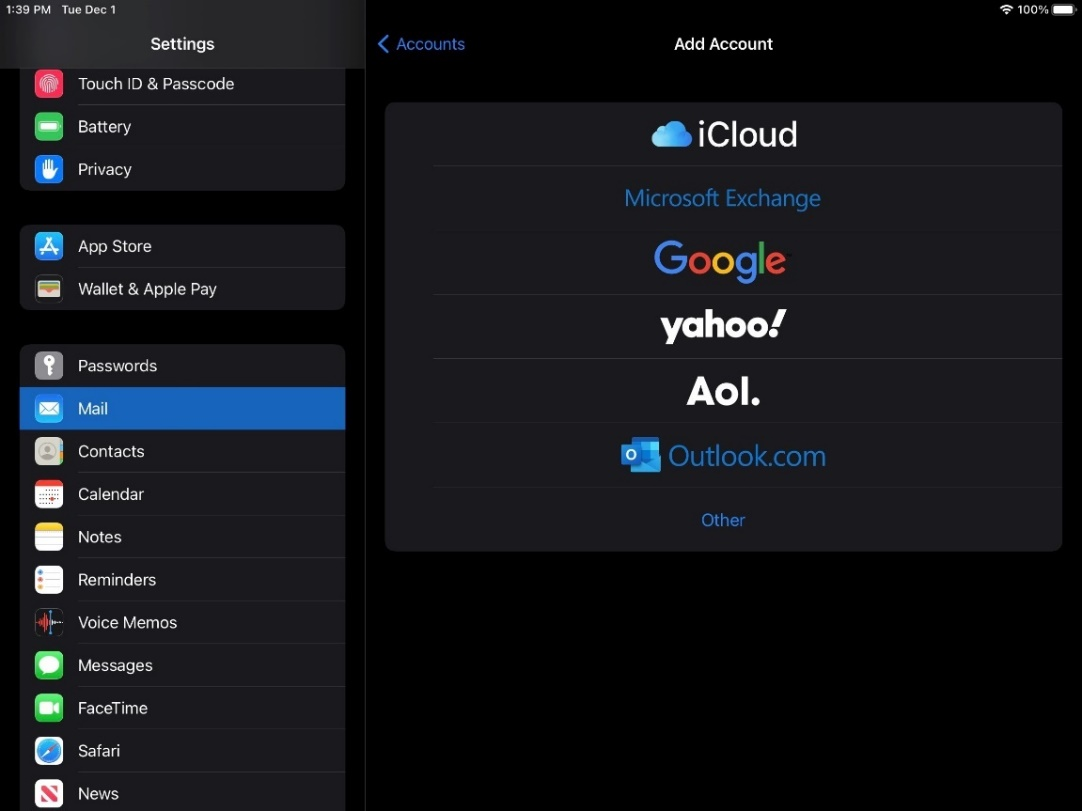Open Calendar settings

(x=182, y=494)
